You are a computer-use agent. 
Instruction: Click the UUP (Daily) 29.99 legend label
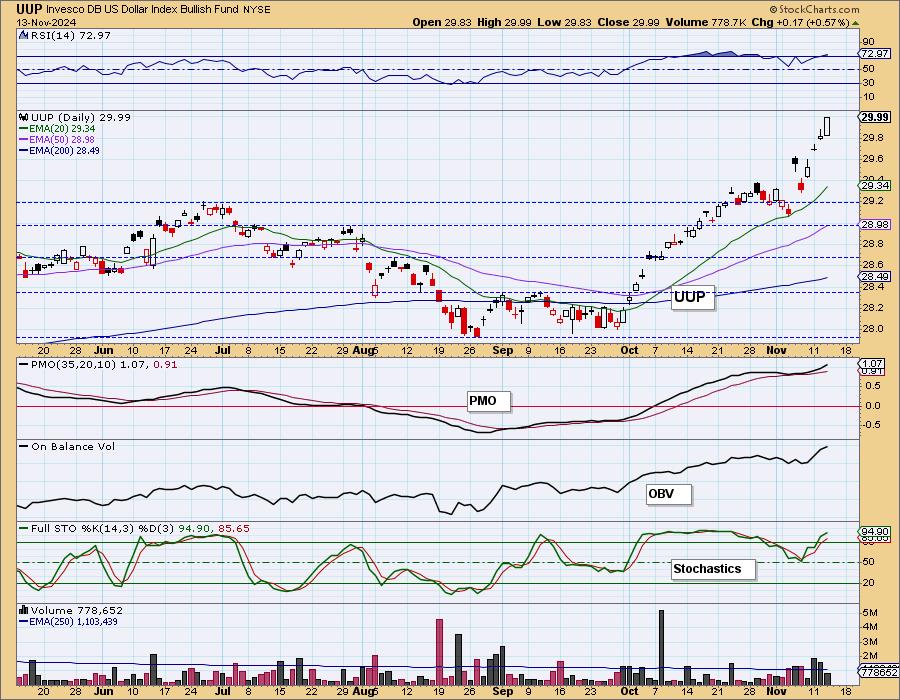81,117
